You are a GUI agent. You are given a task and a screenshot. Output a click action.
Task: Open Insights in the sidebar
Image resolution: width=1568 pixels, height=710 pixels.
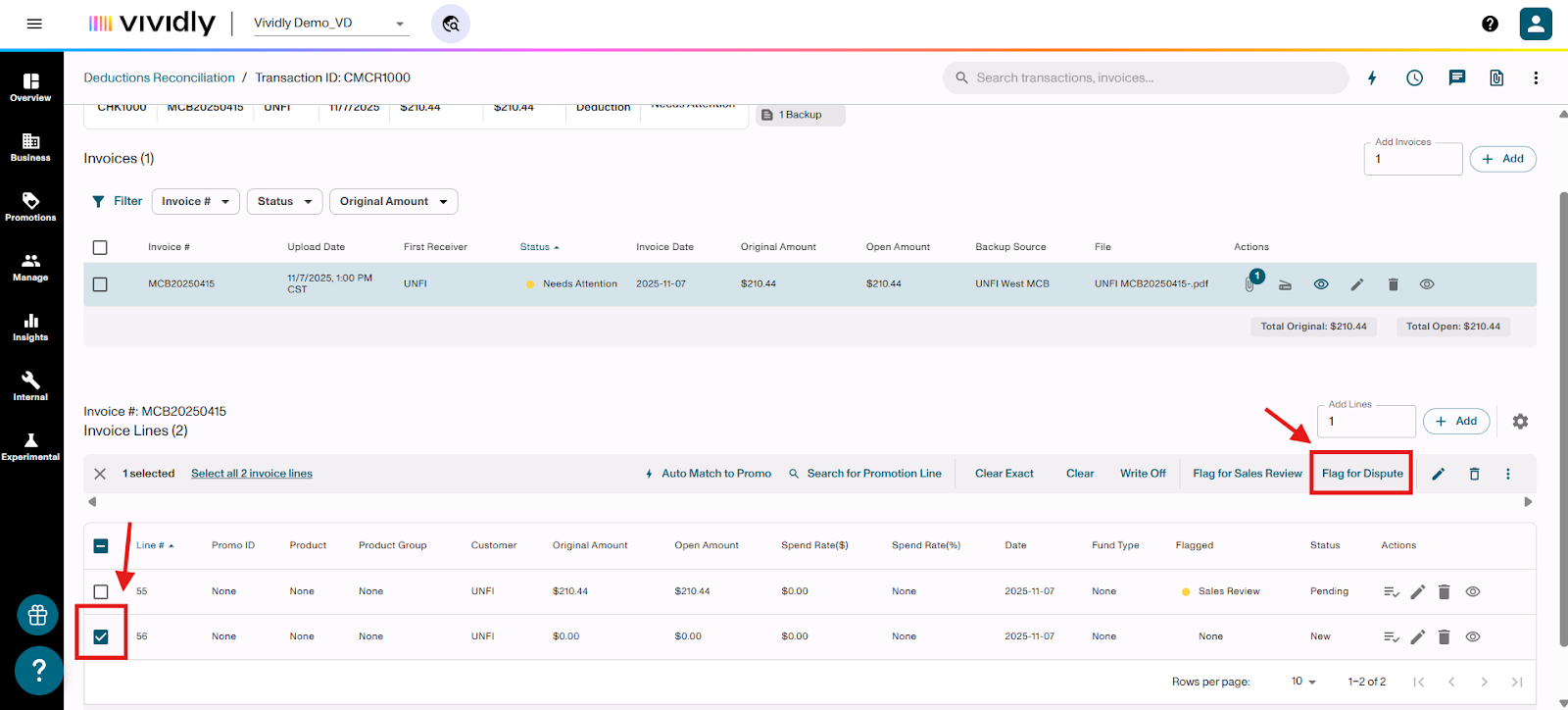tap(31, 327)
